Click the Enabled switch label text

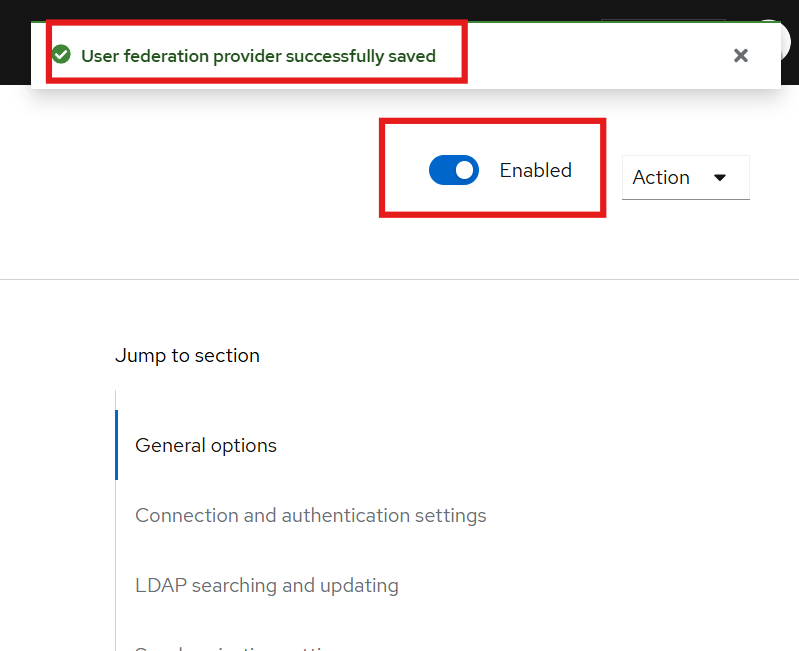pyautogui.click(x=535, y=170)
